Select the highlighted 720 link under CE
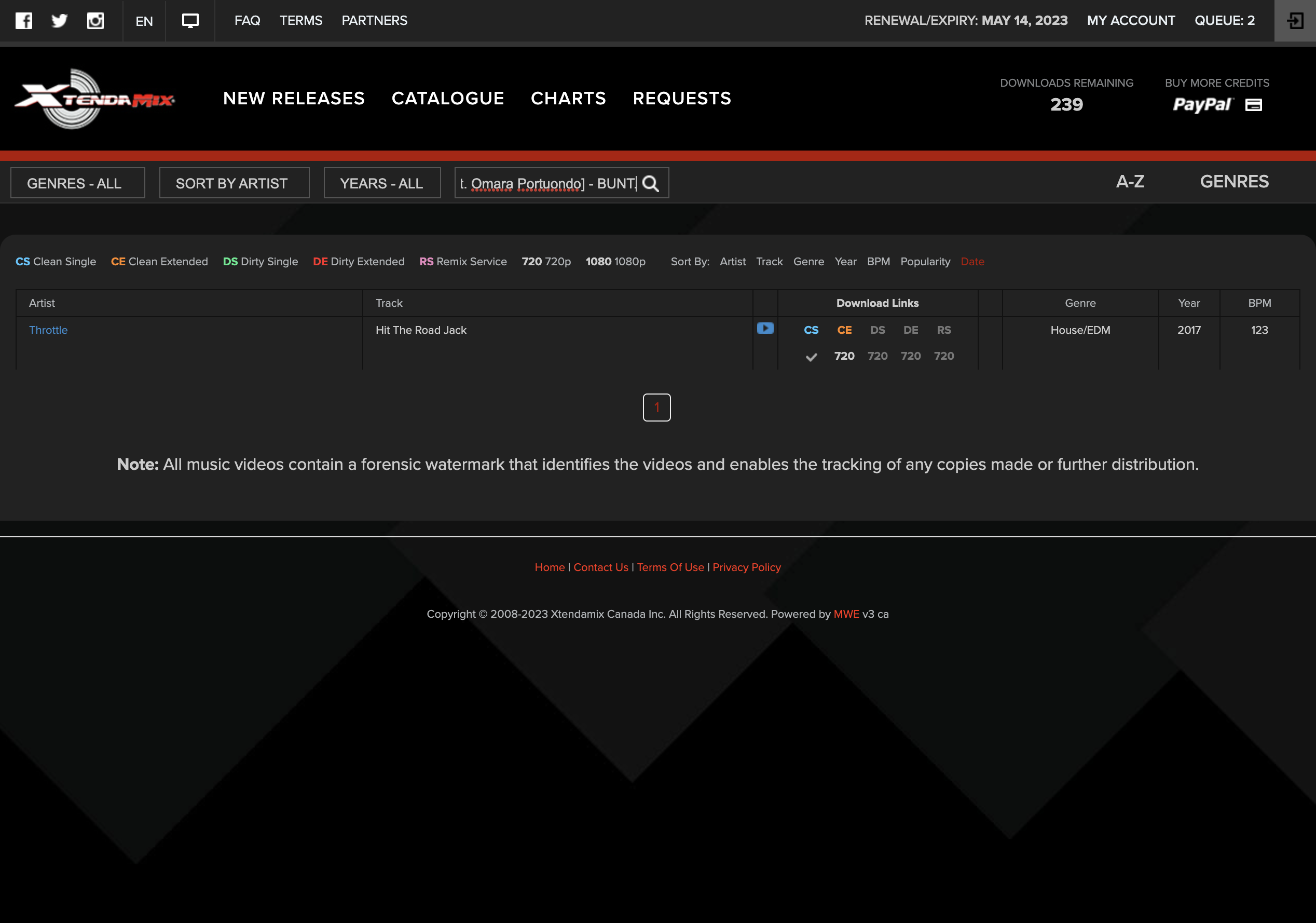The width and height of the screenshot is (1316, 923). tap(844, 356)
